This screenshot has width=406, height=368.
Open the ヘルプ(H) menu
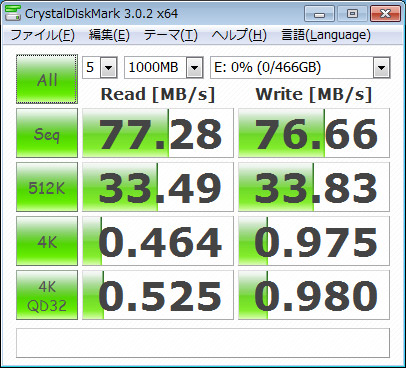pos(239,35)
